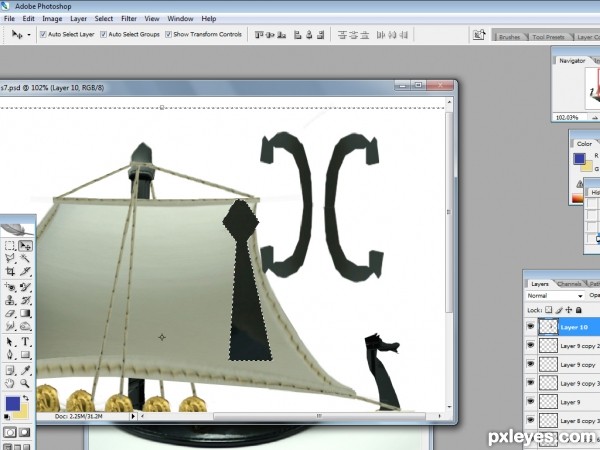The image size is (600, 450).
Task: Hide Layer 9 copy 2 visibility eye
Action: click(530, 346)
